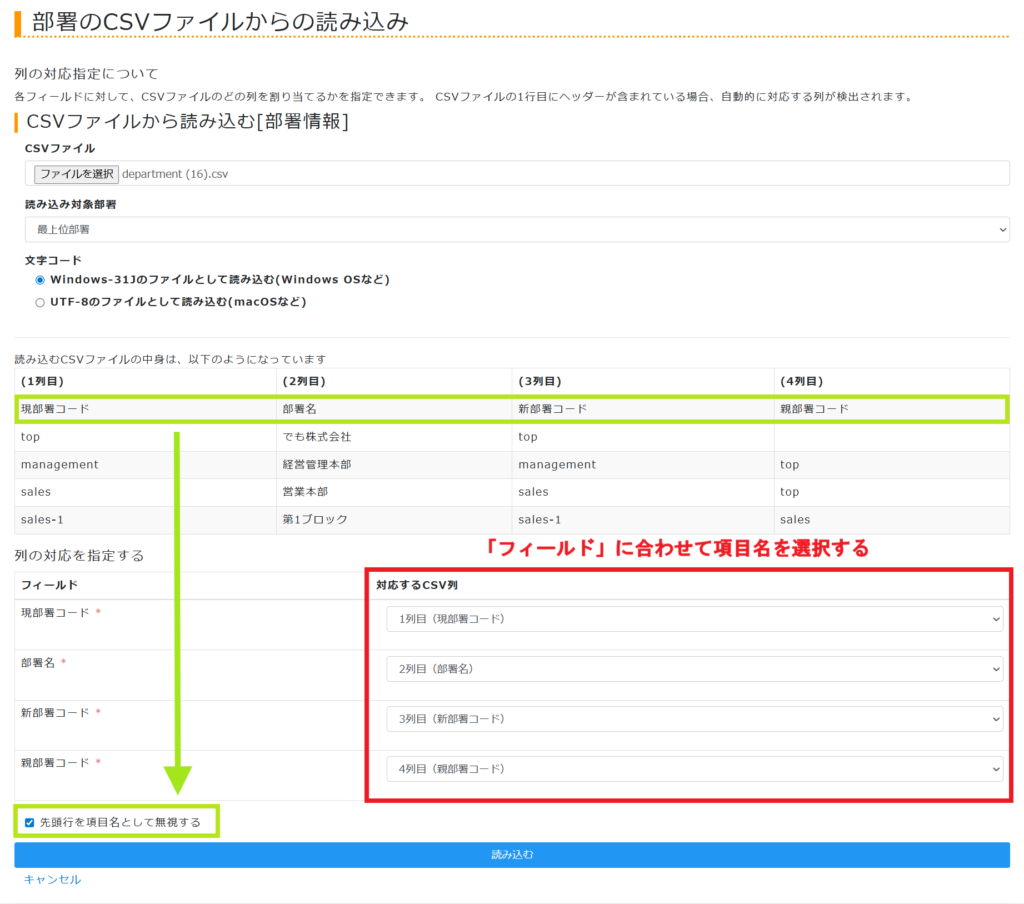The image size is (1024, 904).
Task: Click the (3列目) column header in preview
Action: [539, 382]
